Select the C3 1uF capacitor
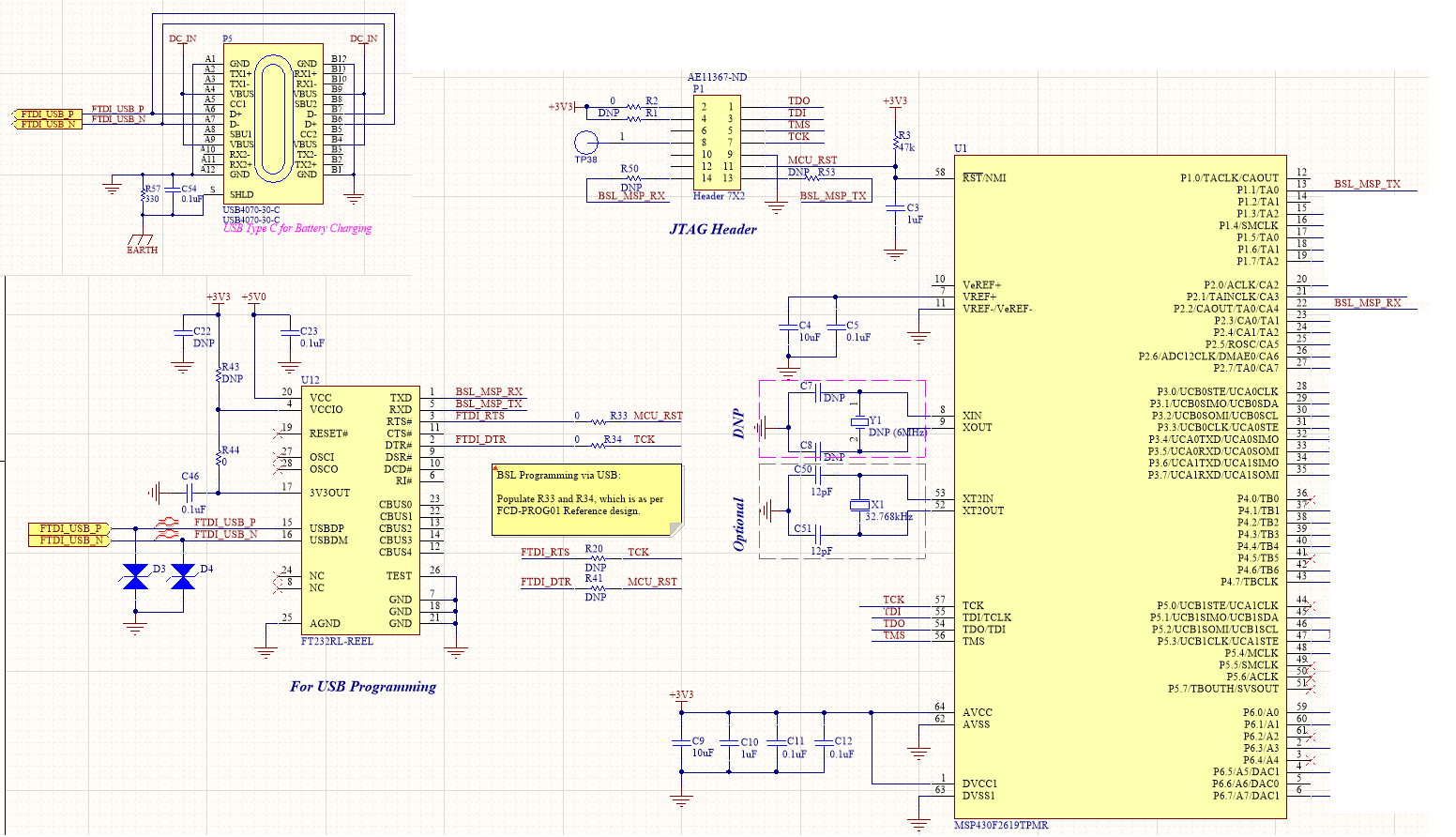Image resolution: width=1456 pixels, height=837 pixels. pyautogui.click(x=896, y=209)
